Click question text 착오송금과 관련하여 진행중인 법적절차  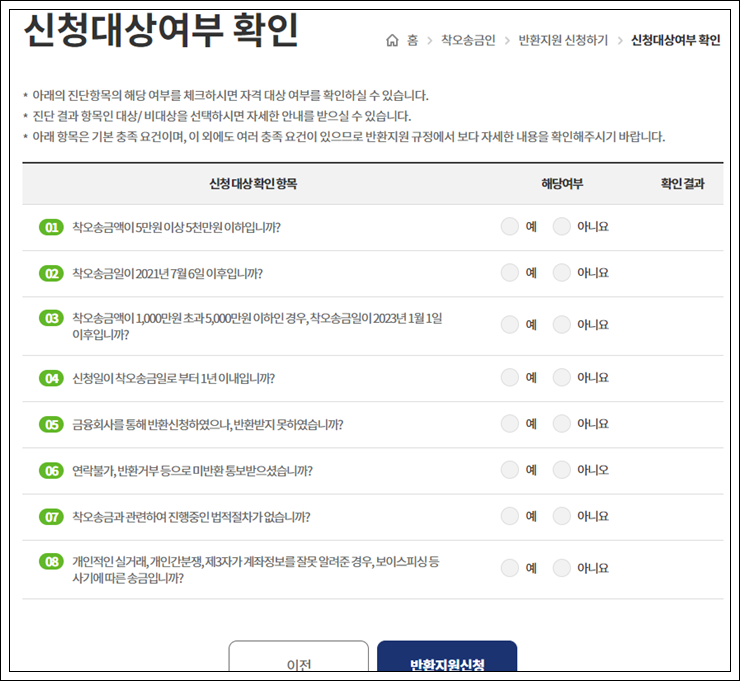(191, 517)
